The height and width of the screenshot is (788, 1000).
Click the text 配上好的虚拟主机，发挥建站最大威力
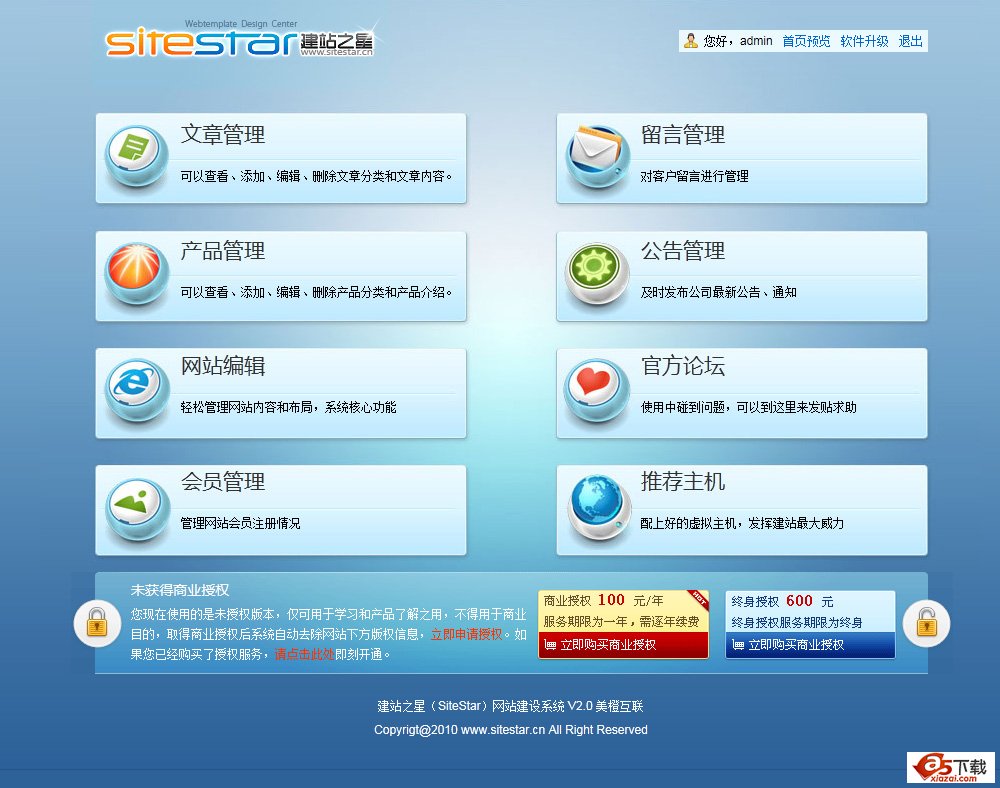coord(742,523)
